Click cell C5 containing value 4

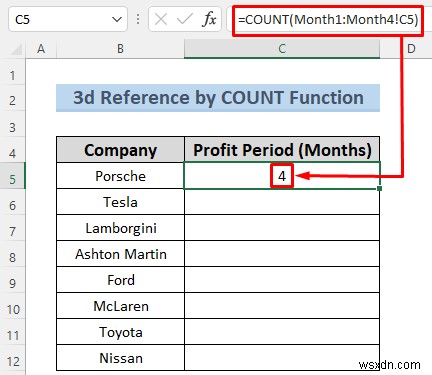point(282,176)
